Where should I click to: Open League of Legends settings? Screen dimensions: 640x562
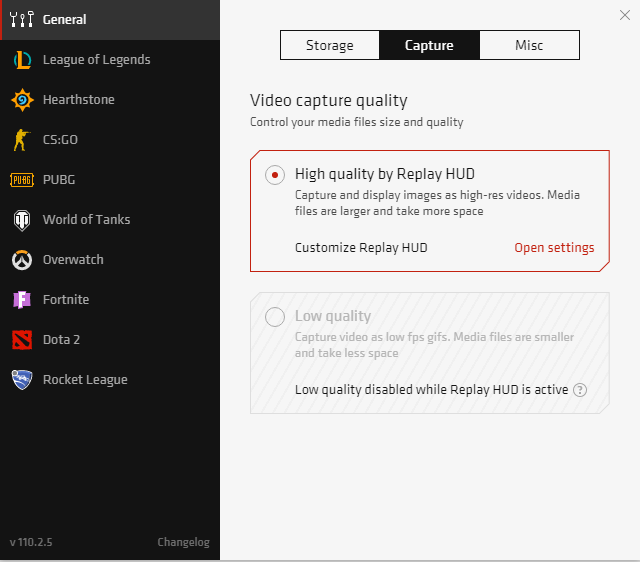tap(110, 60)
